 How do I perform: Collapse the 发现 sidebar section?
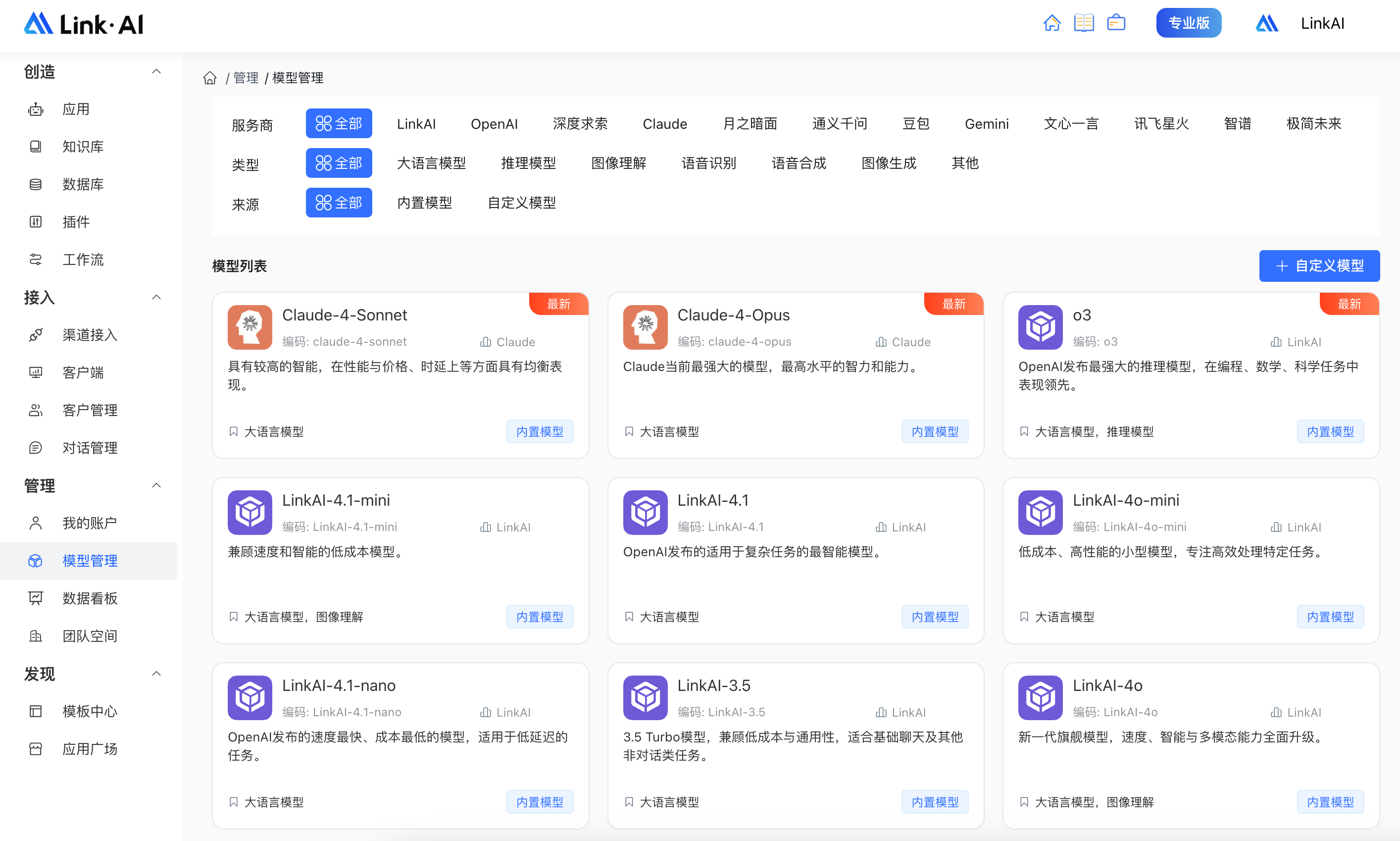(x=157, y=673)
